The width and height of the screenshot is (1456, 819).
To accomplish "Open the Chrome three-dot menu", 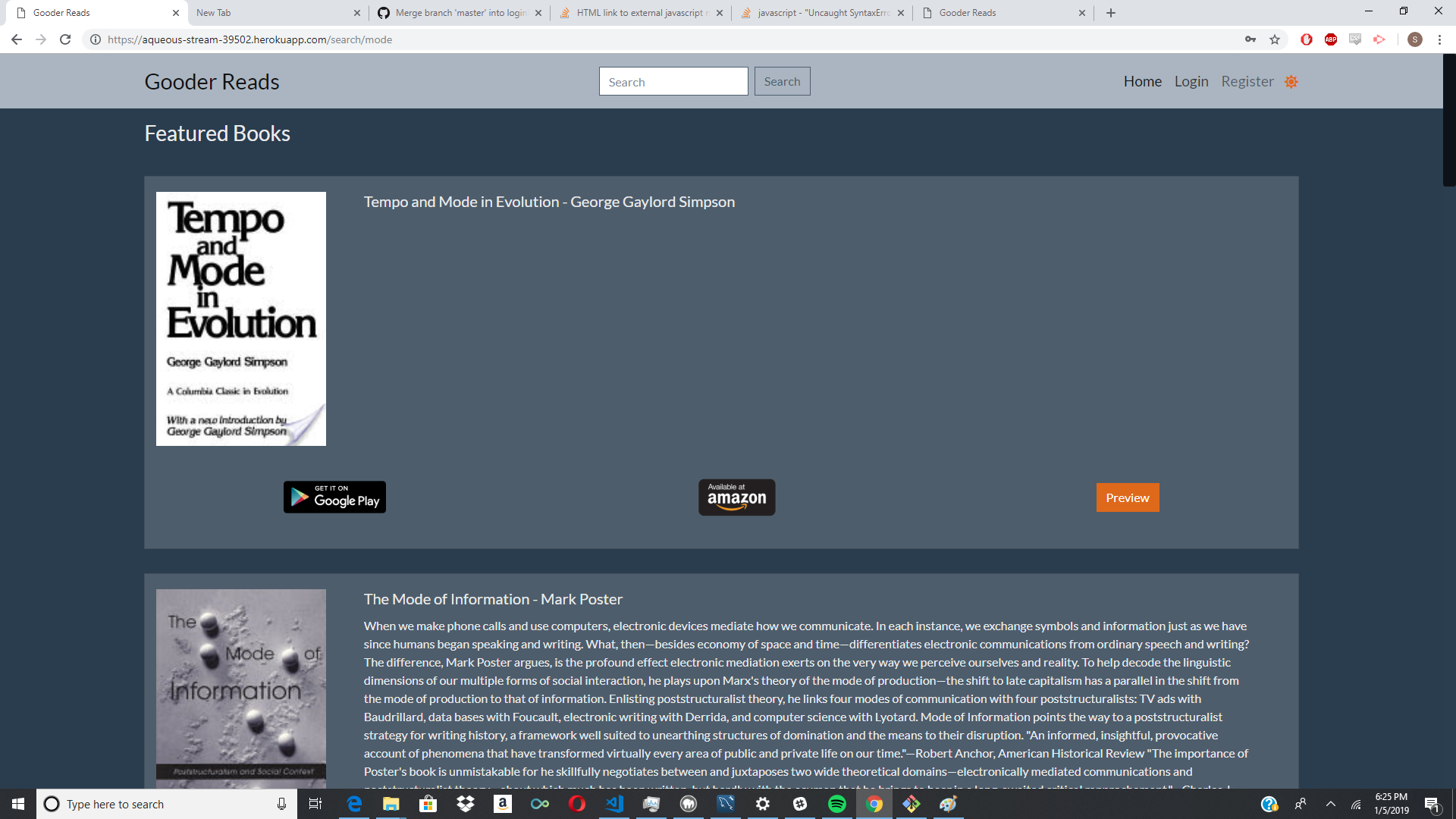I will click(x=1439, y=39).
